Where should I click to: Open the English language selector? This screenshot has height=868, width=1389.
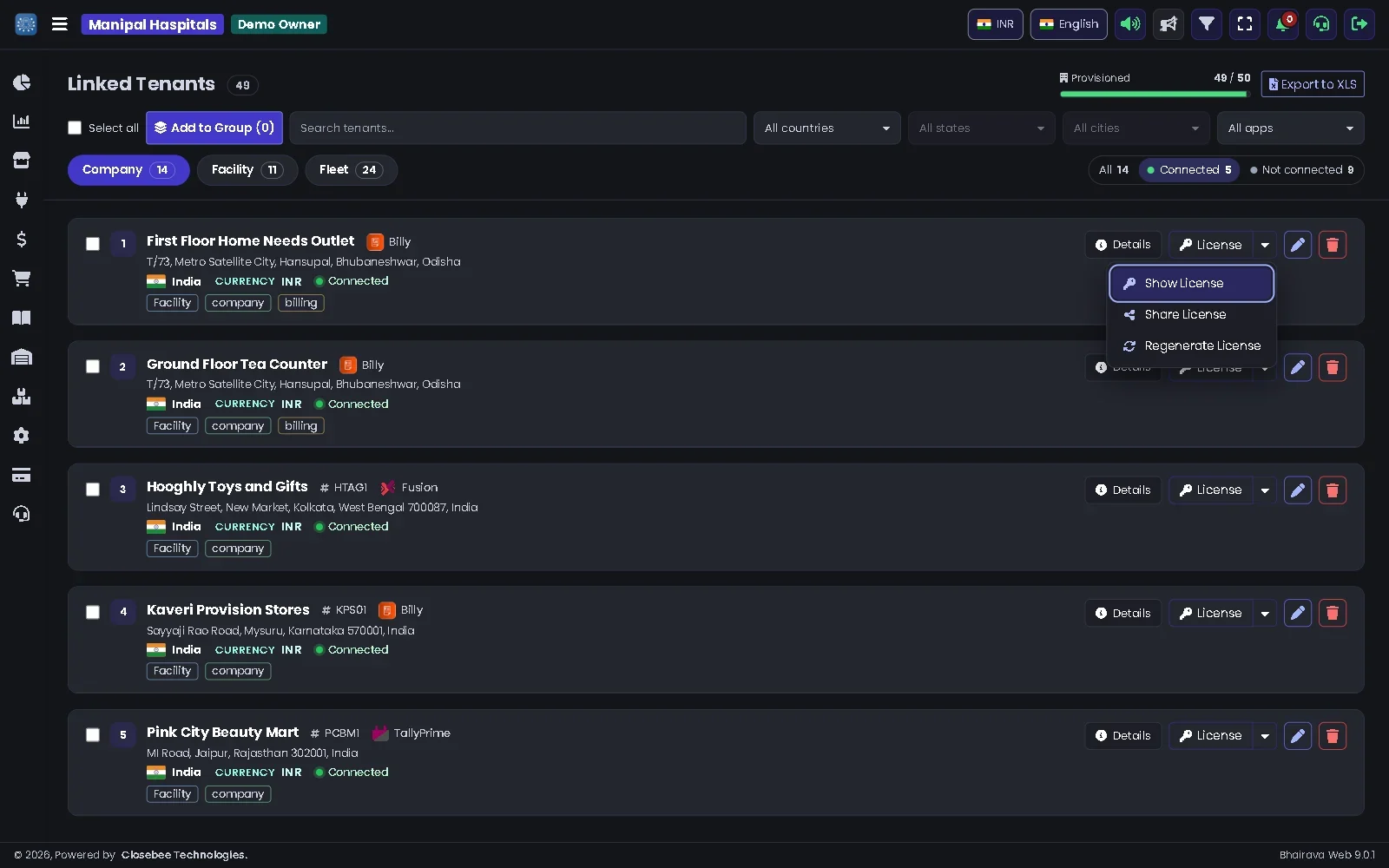1069,24
